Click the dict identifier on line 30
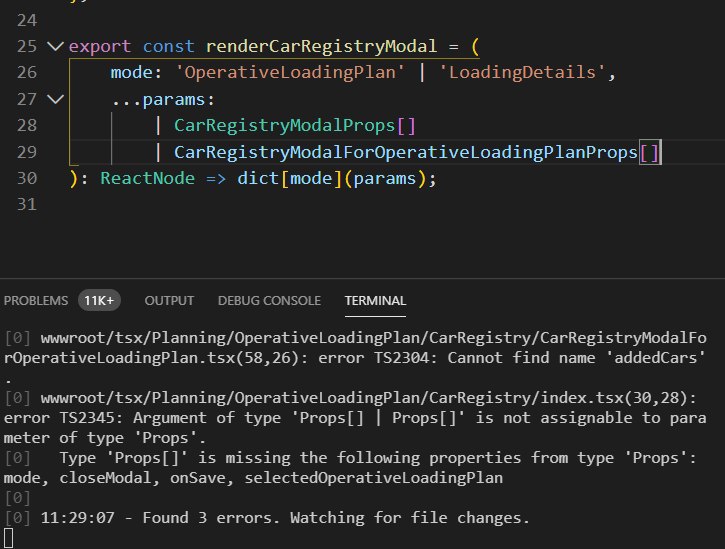Image resolution: width=725 pixels, height=549 pixels. (258, 179)
